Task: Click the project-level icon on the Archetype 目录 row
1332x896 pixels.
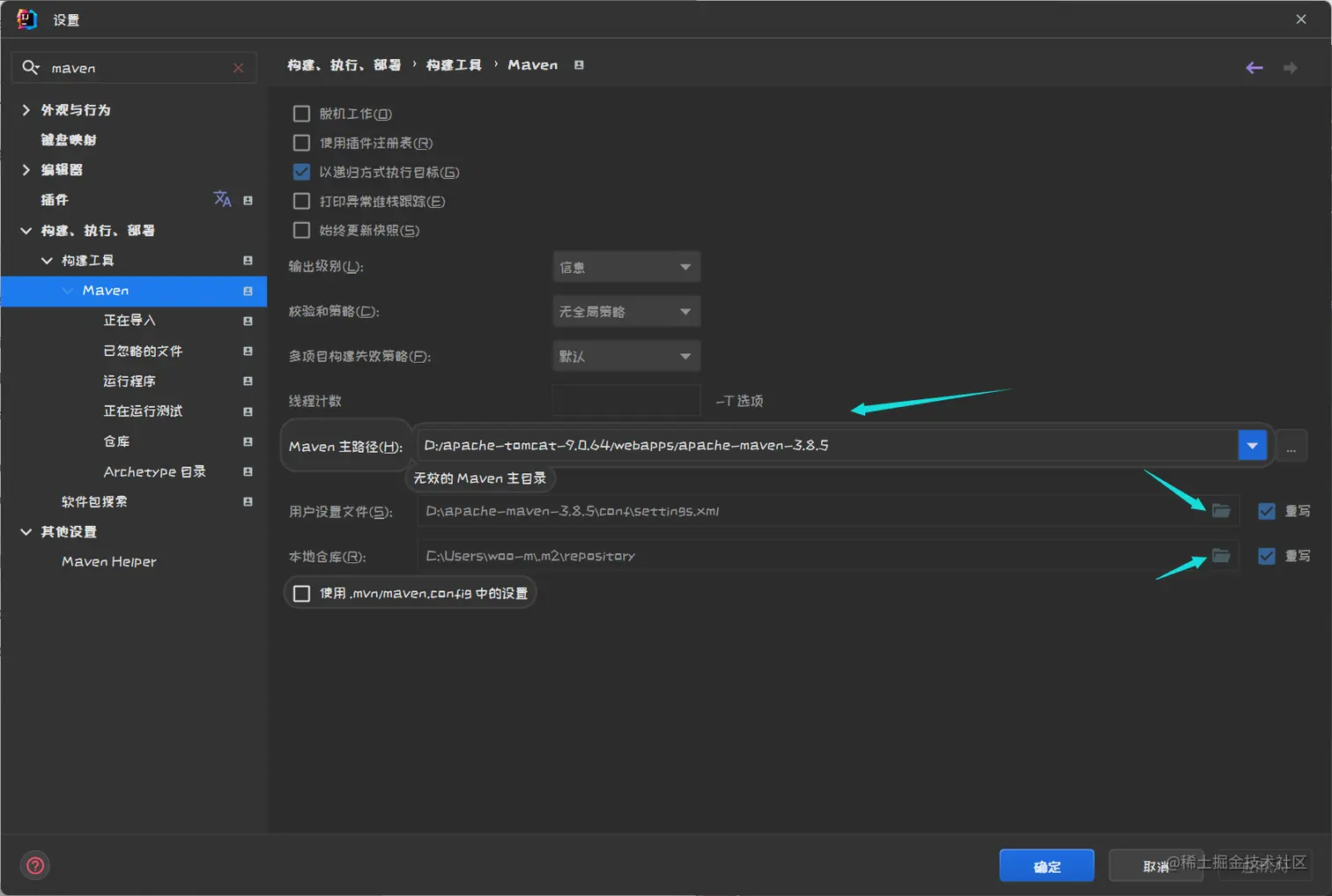Action: (x=248, y=471)
